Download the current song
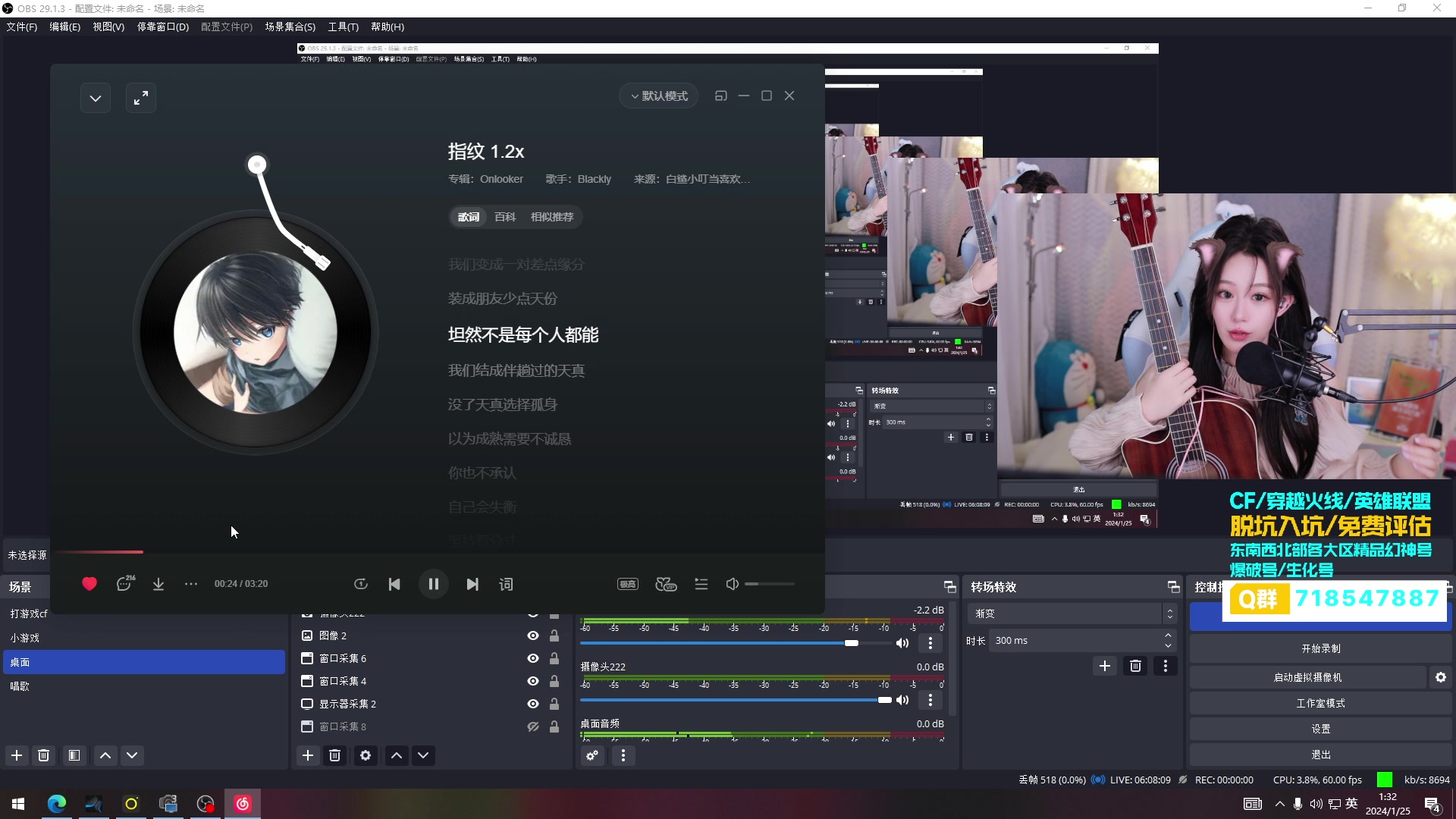Screen dimensions: 1456x819 (x=158, y=584)
